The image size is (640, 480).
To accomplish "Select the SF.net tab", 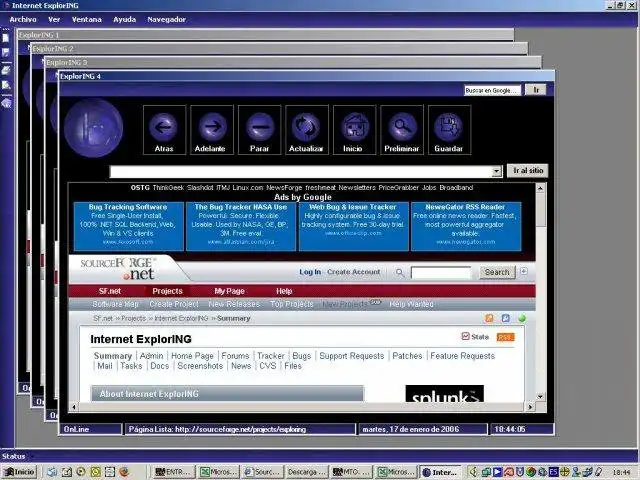I will tap(110, 291).
